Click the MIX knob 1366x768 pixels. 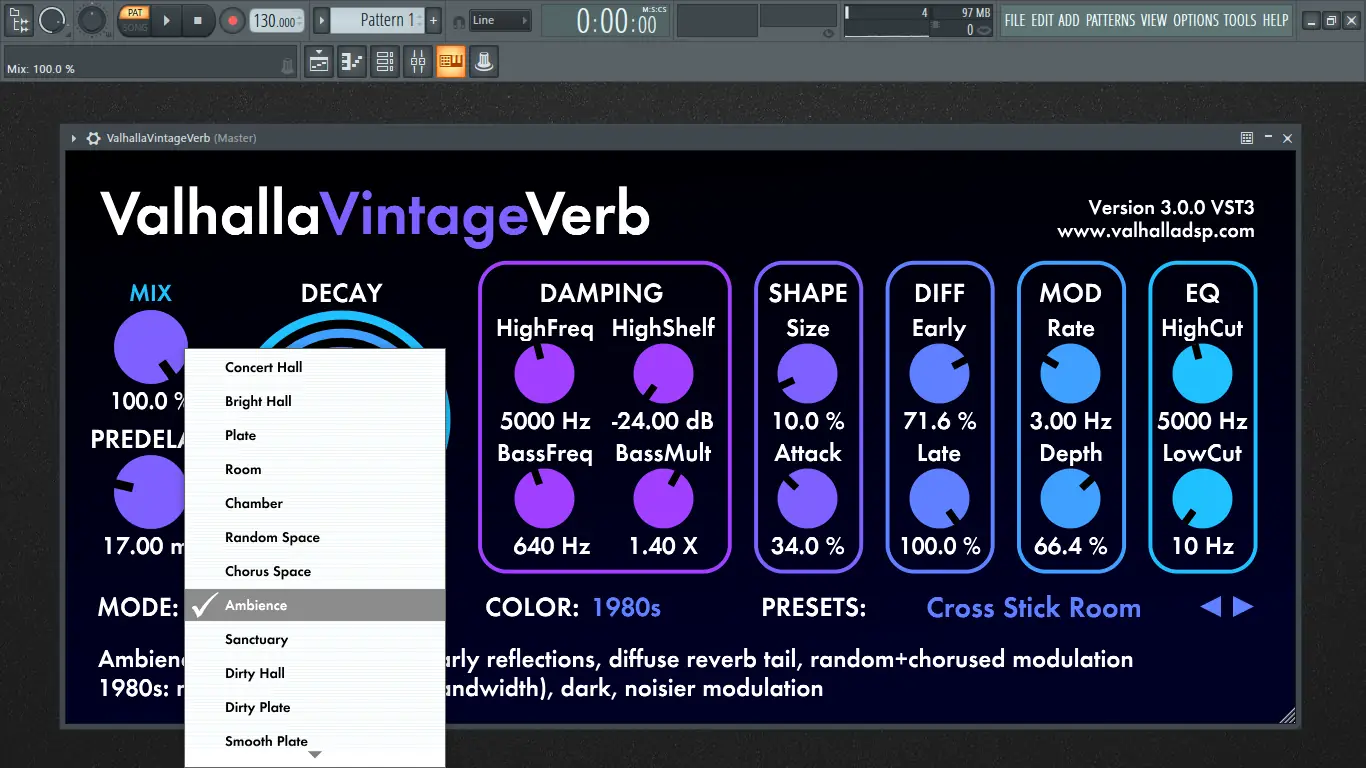151,347
